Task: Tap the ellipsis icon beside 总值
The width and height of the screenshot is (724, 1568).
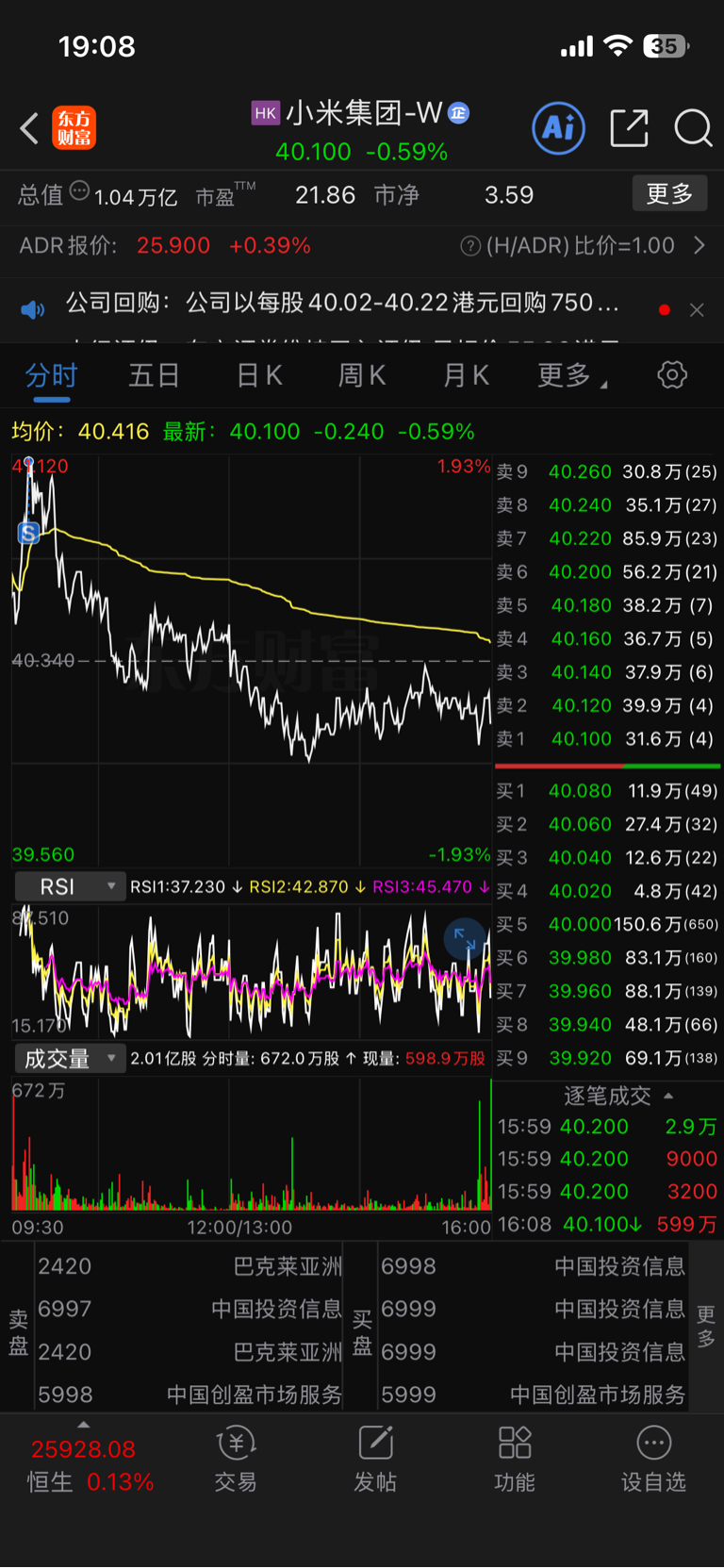Action: click(79, 190)
